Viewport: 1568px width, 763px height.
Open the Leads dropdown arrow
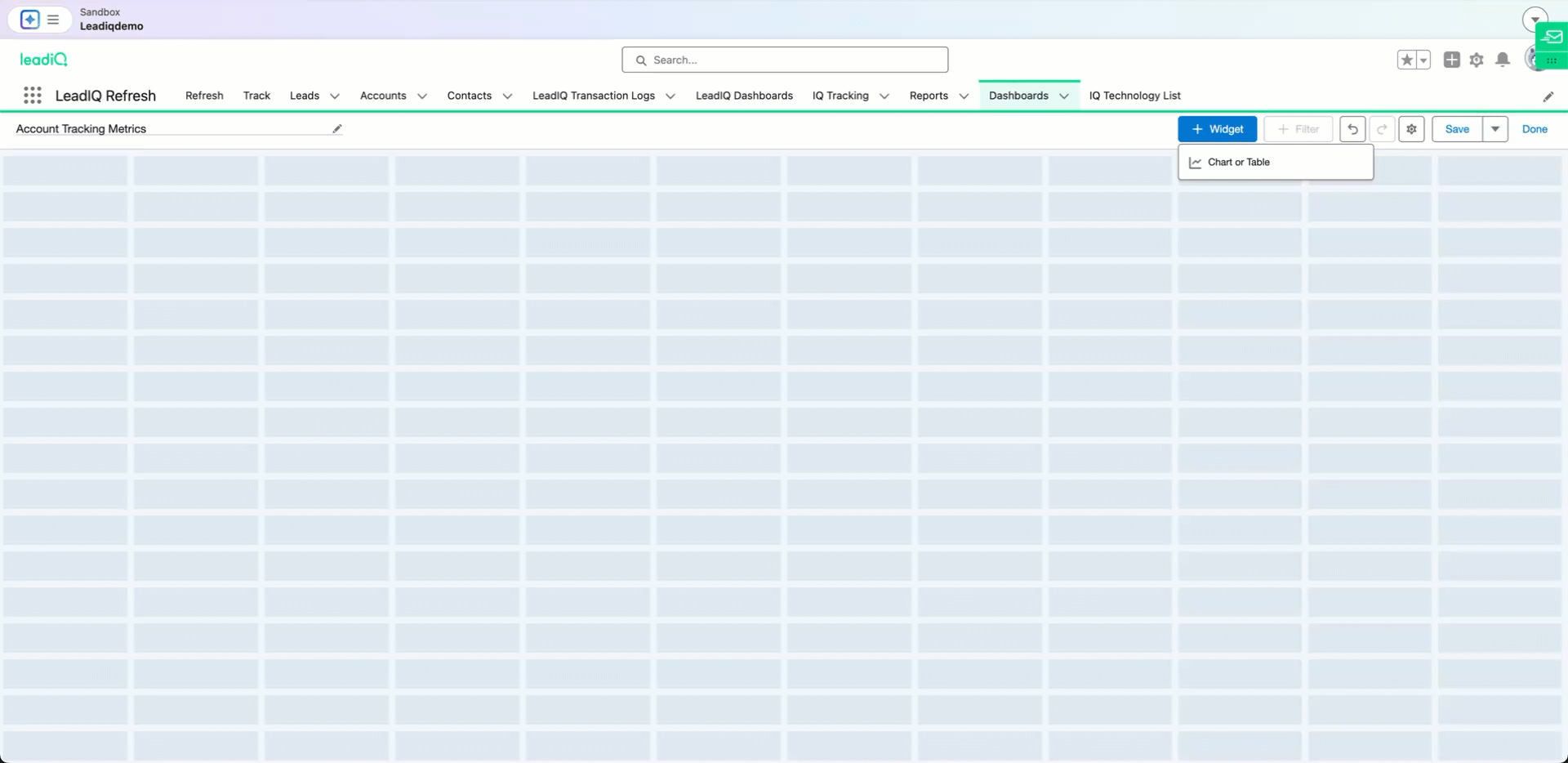(335, 96)
